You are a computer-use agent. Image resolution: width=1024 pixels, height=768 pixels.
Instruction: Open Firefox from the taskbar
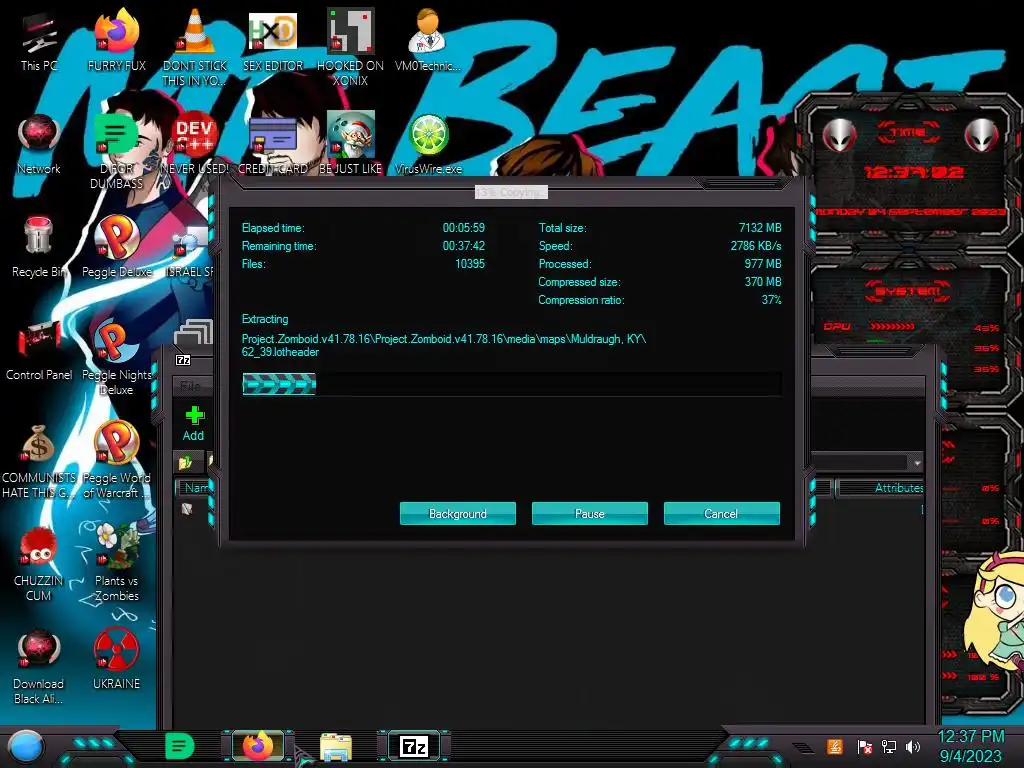click(x=258, y=746)
